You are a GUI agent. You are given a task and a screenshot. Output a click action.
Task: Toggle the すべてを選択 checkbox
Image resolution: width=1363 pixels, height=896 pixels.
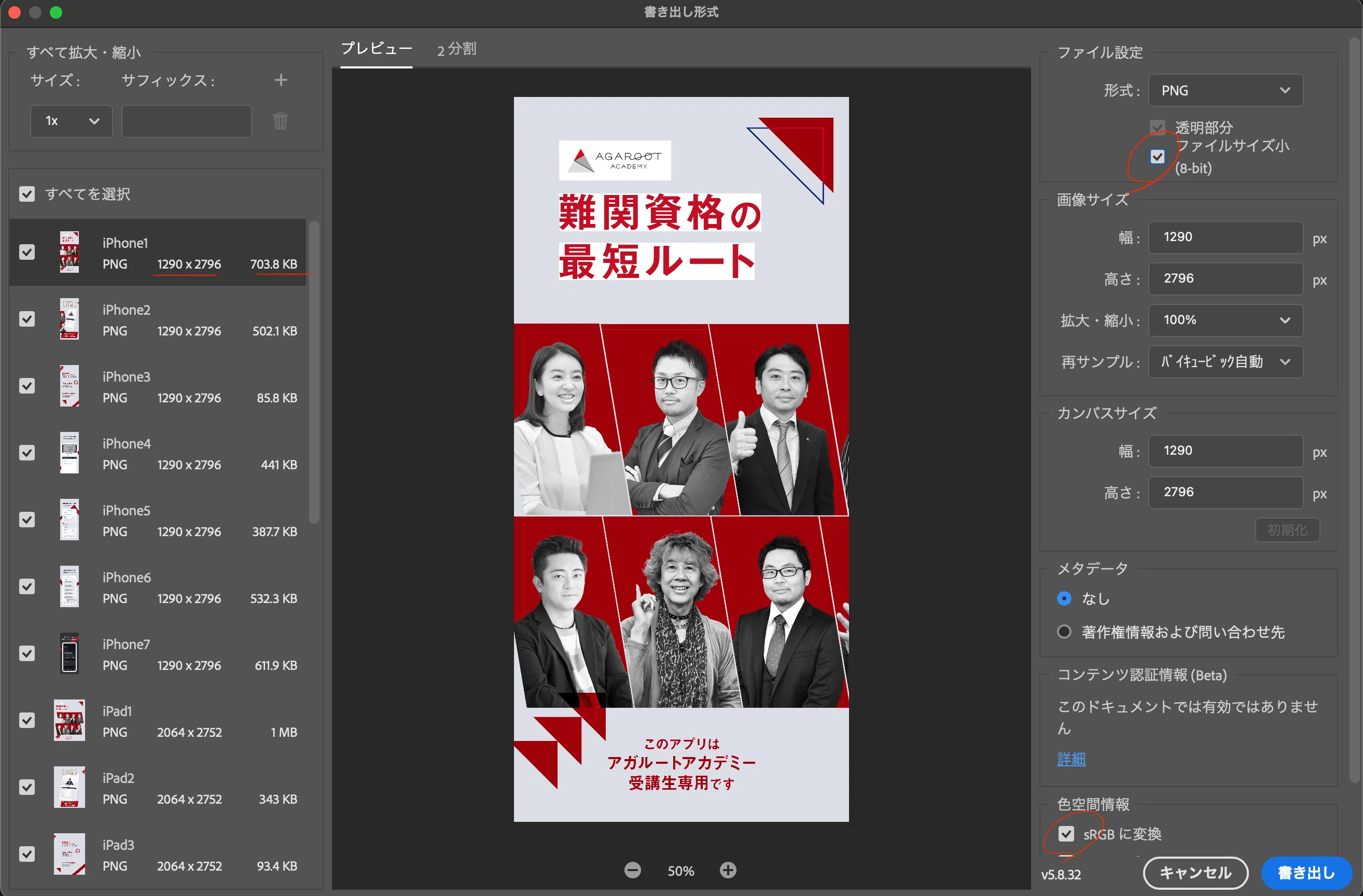click(27, 194)
